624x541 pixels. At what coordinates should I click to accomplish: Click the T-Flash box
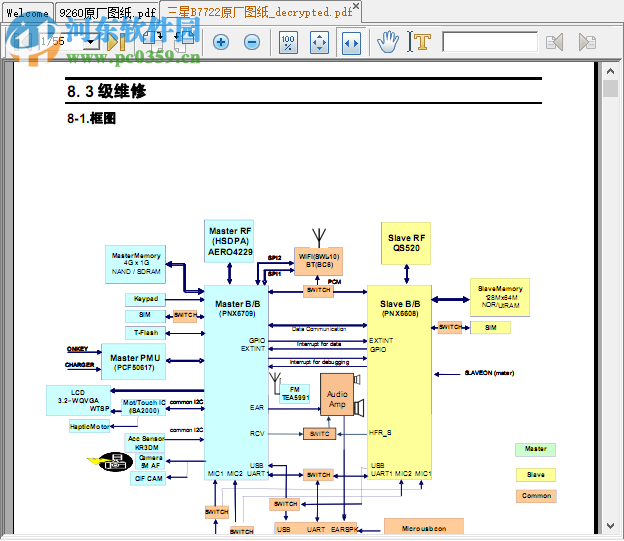(145, 333)
